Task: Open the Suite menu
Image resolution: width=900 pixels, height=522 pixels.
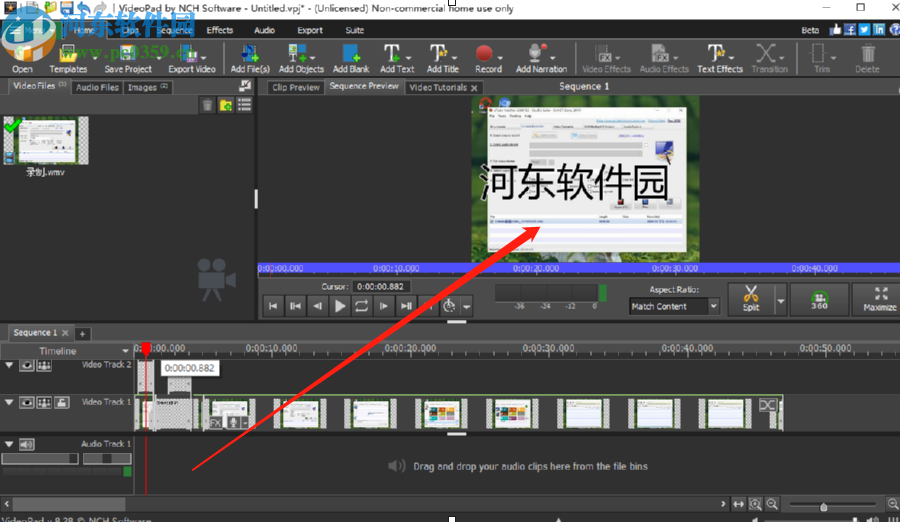Action: click(355, 30)
